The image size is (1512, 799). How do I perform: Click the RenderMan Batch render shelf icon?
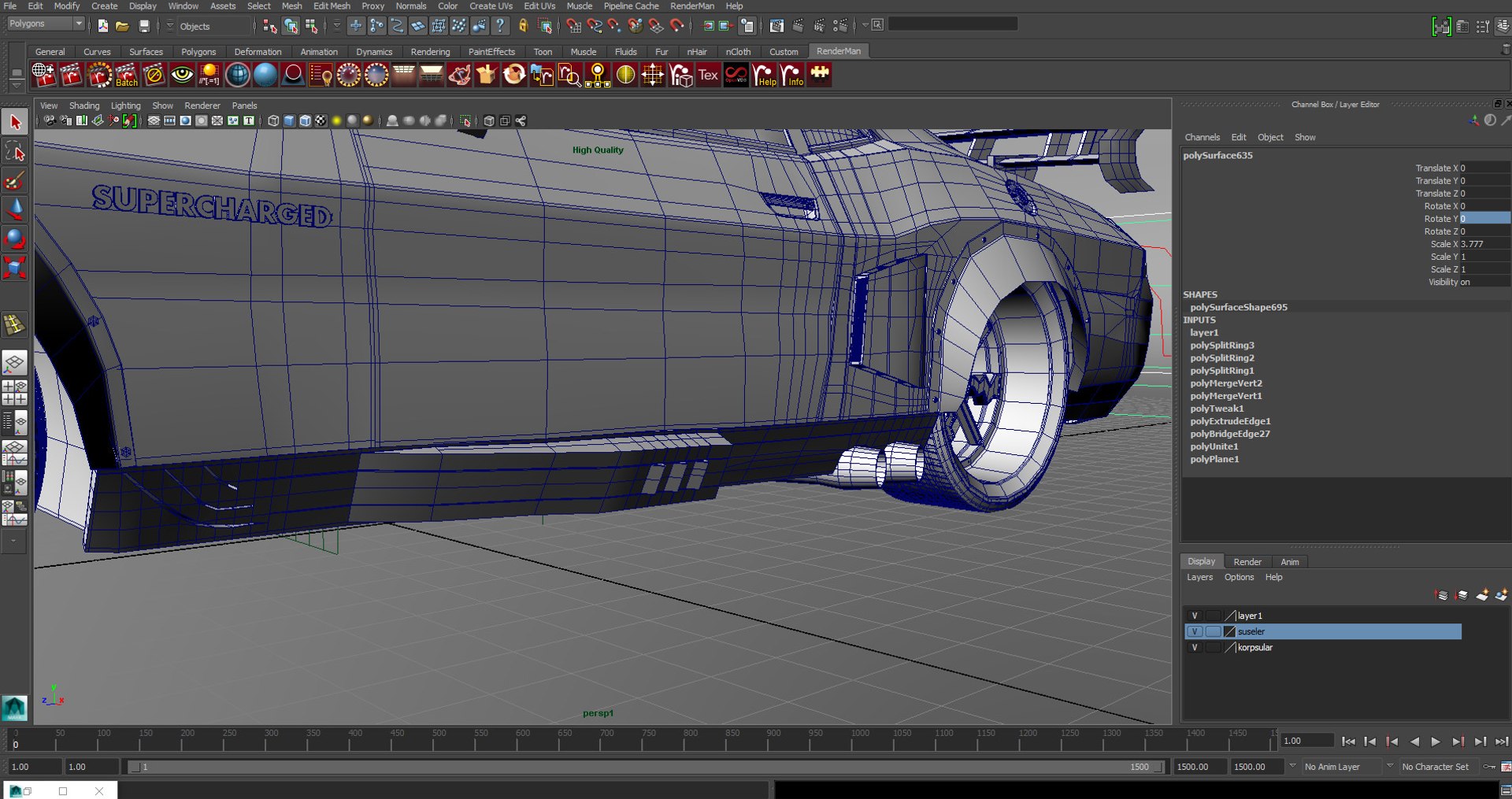pos(126,75)
